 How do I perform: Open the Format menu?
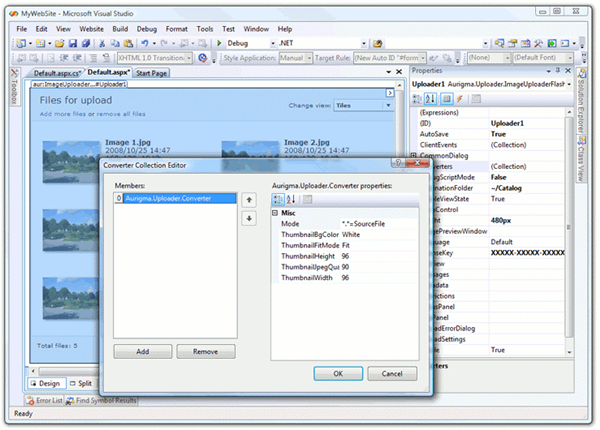click(176, 29)
